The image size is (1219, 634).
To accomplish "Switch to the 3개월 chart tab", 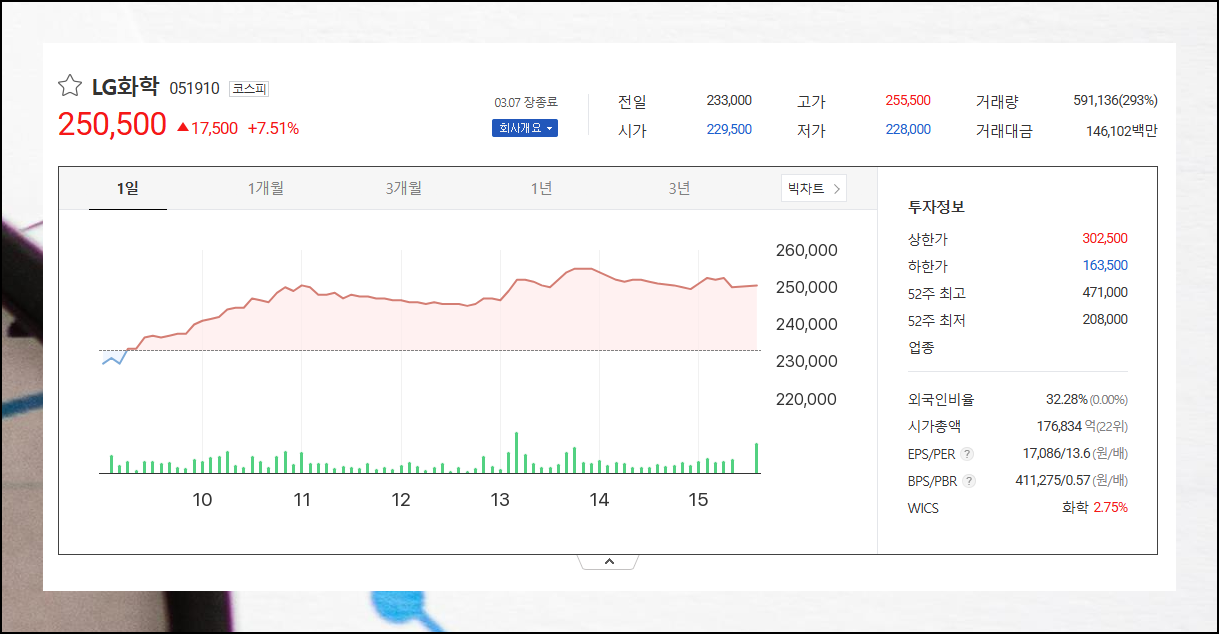I will point(404,188).
